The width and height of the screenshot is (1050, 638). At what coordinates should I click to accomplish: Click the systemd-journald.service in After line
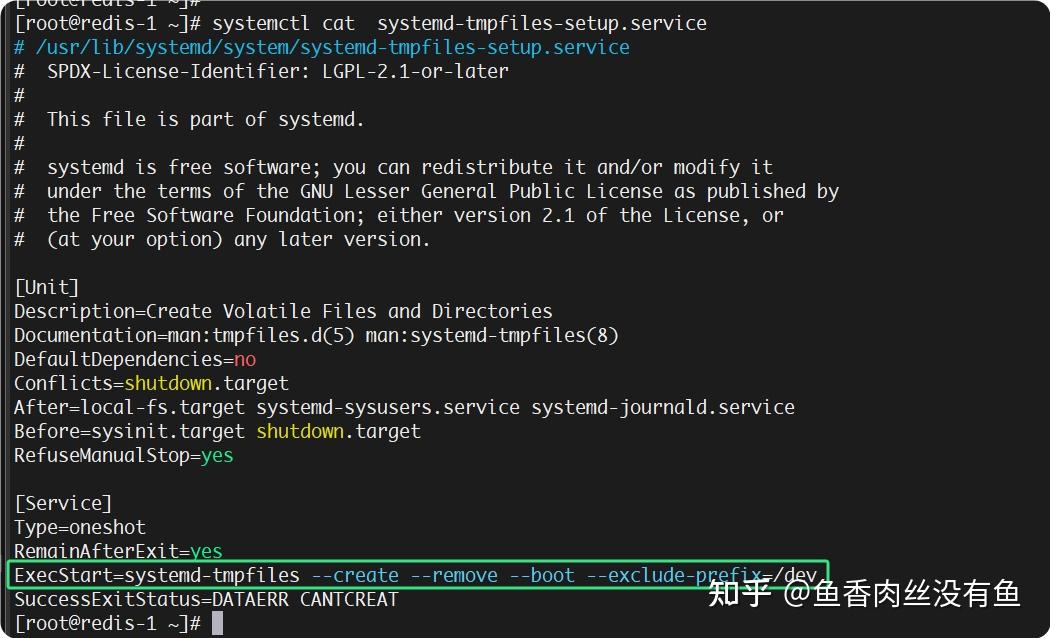tap(665, 407)
